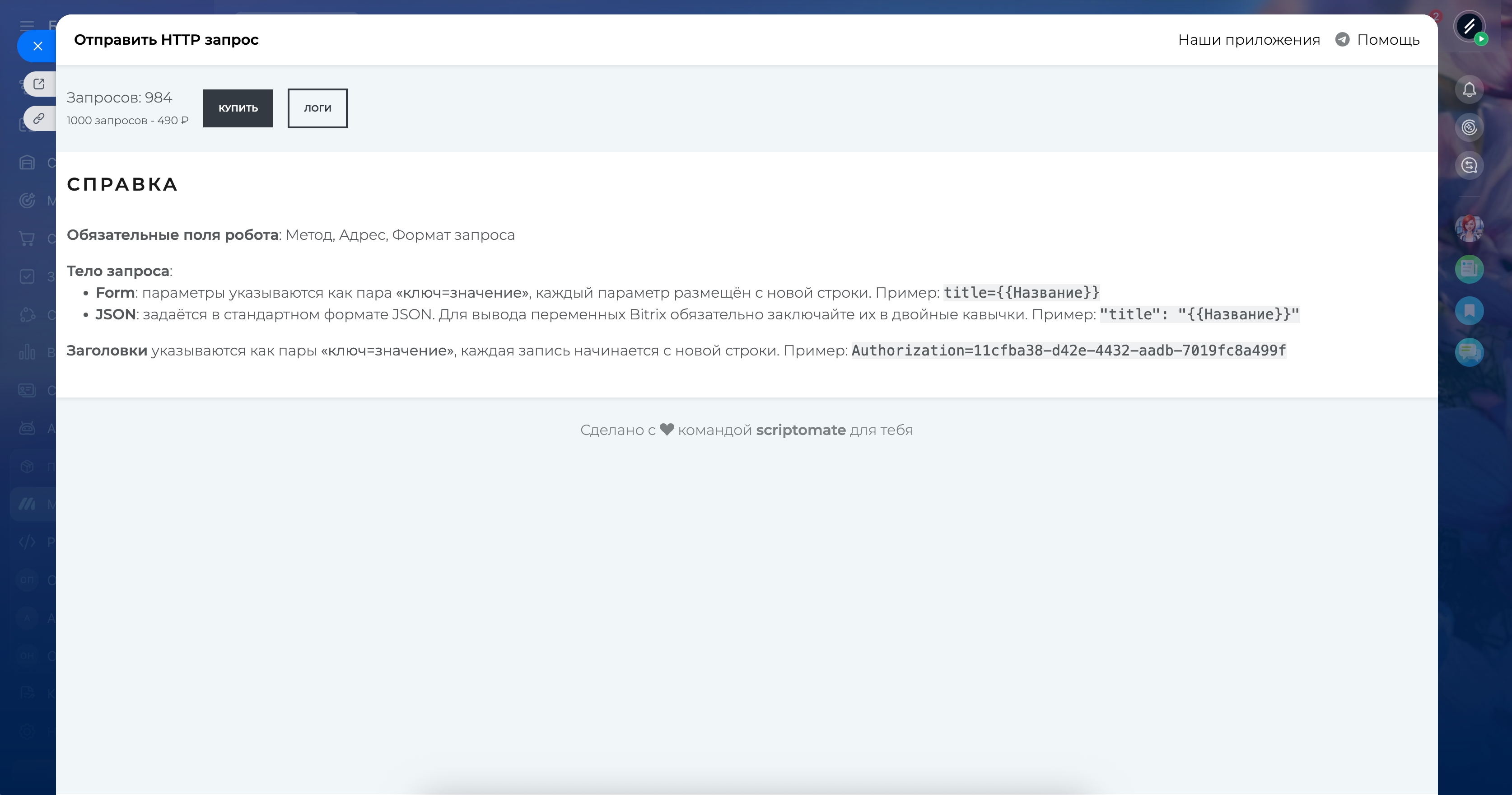Open the red-haired assistant avatar chat
Screen dimensions: 1512x795
point(1469,228)
